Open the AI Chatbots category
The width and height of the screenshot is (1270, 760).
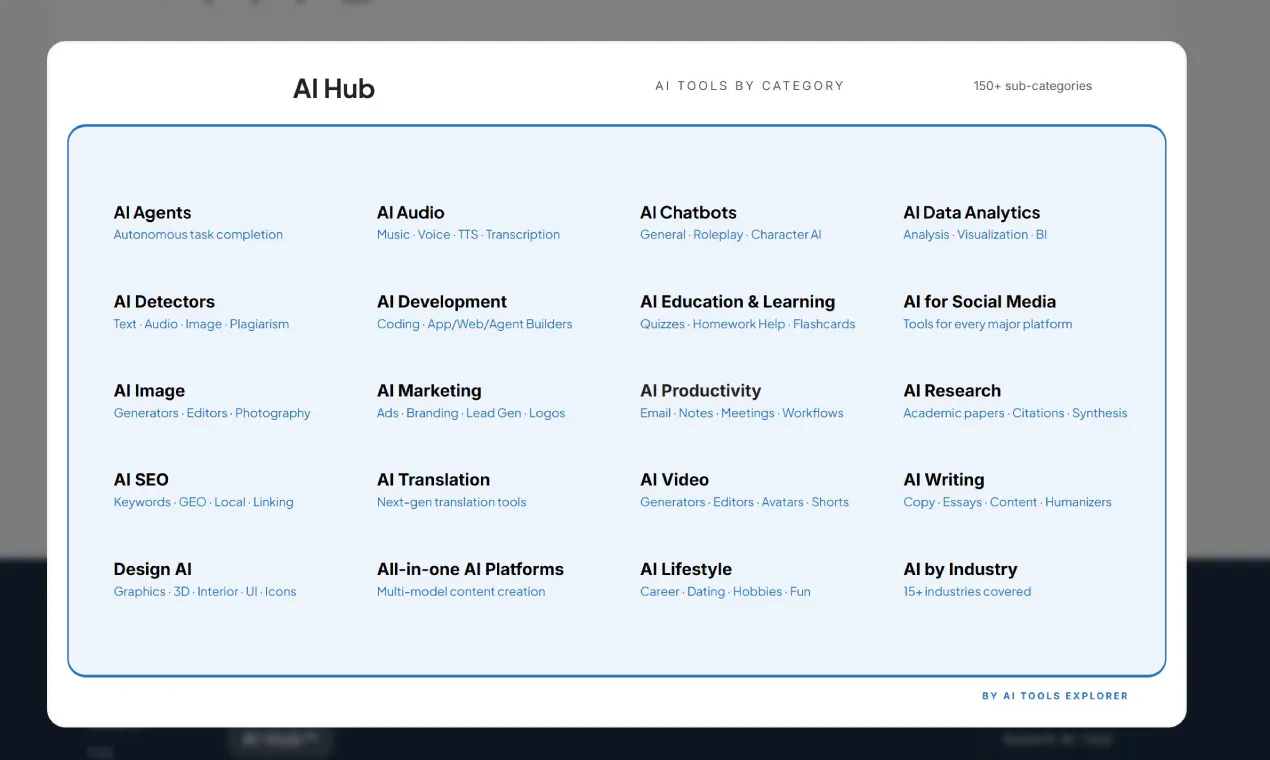688,213
